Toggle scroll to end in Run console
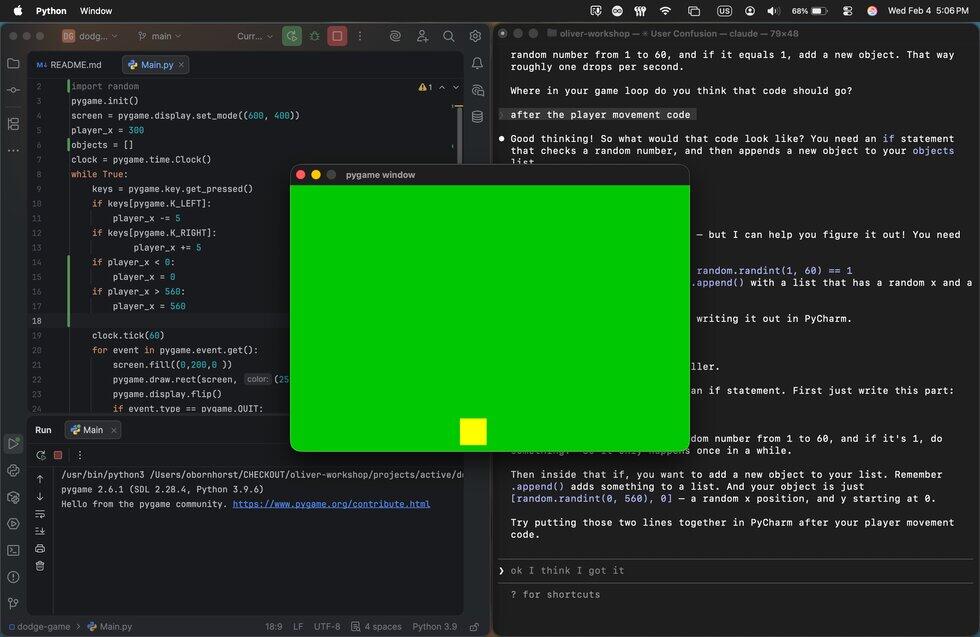980x637 pixels. (40, 530)
